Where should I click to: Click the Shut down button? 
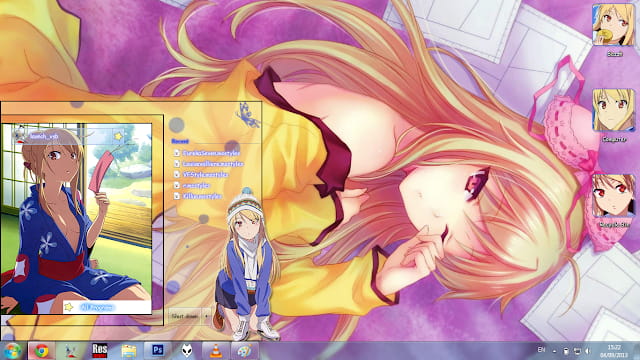pos(184,316)
